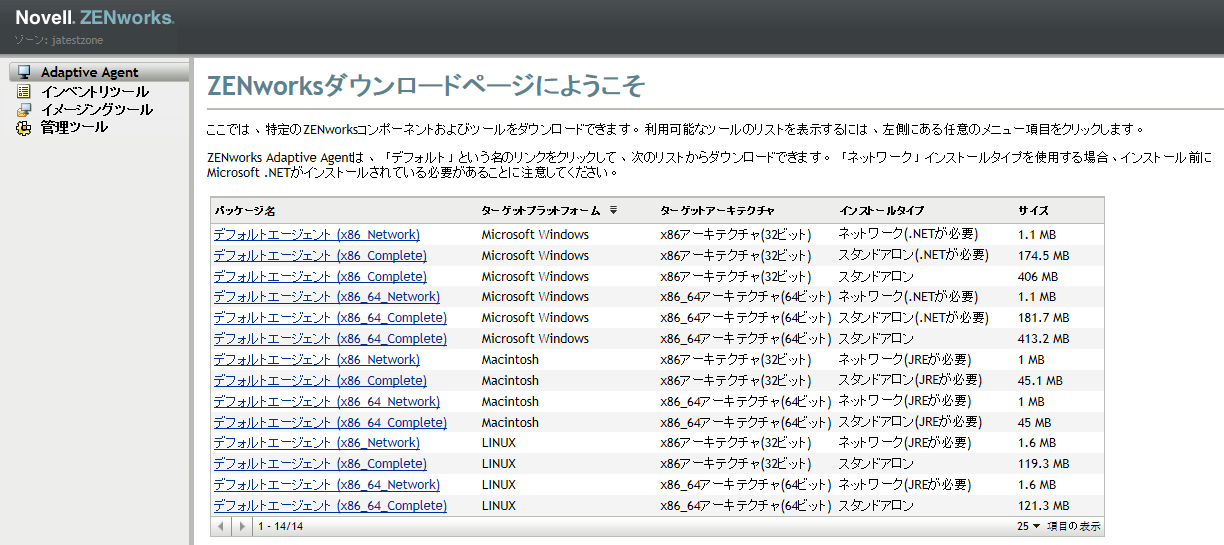Screen dimensions: 1224x545
Task: Sort by サイズ column header
Action: pyautogui.click(x=1034, y=211)
